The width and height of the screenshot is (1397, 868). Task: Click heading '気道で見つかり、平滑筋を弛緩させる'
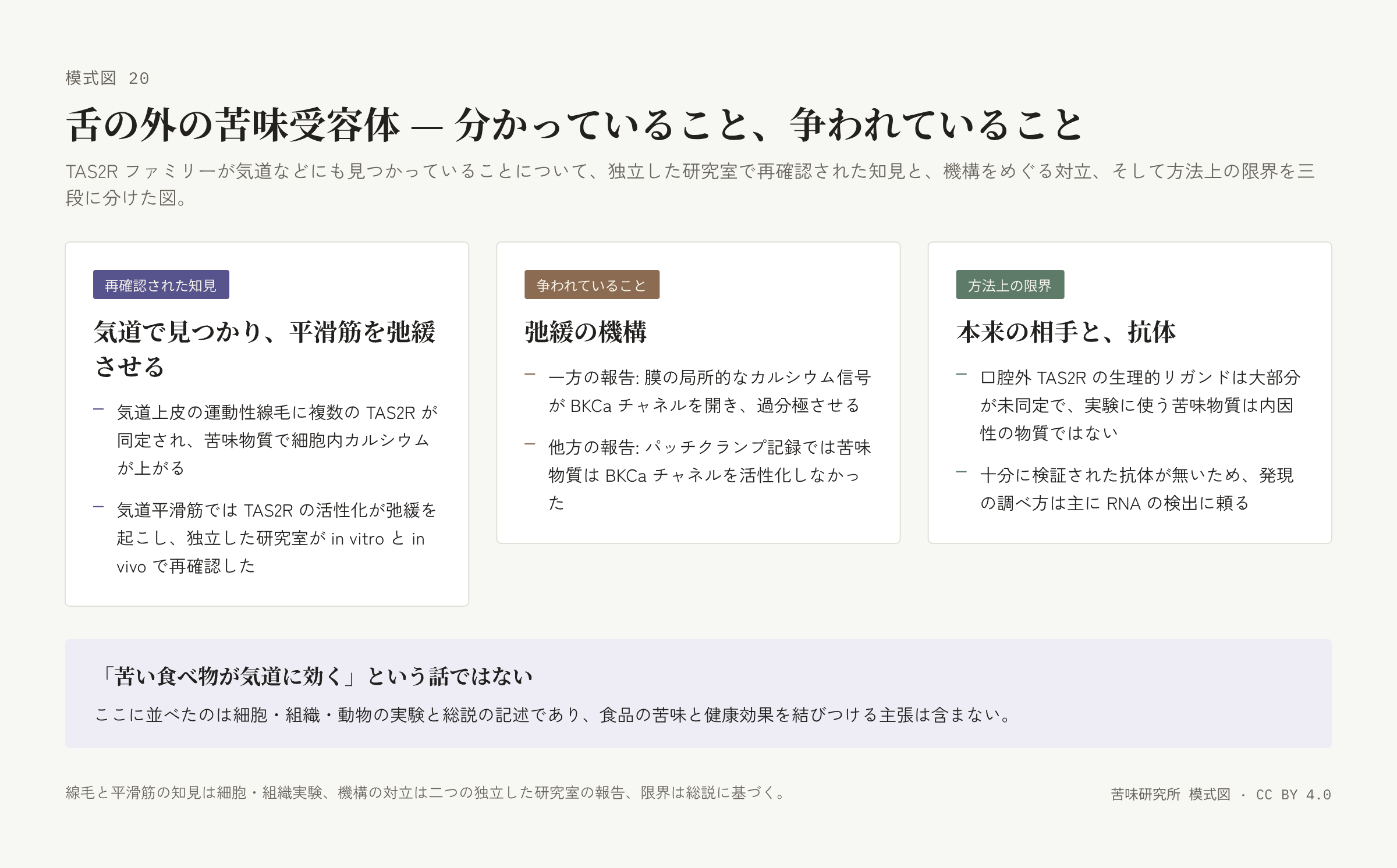pyautogui.click(x=265, y=349)
